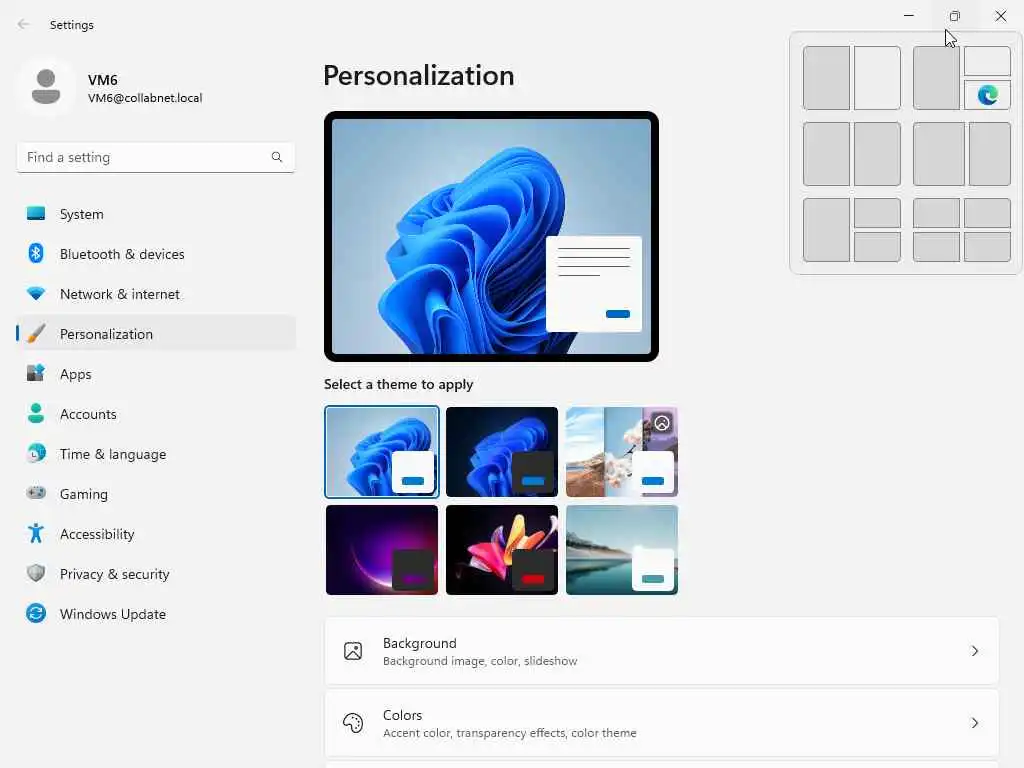Viewport: 1024px width, 768px height.
Task: Open the Colors settings row
Action: [662, 723]
